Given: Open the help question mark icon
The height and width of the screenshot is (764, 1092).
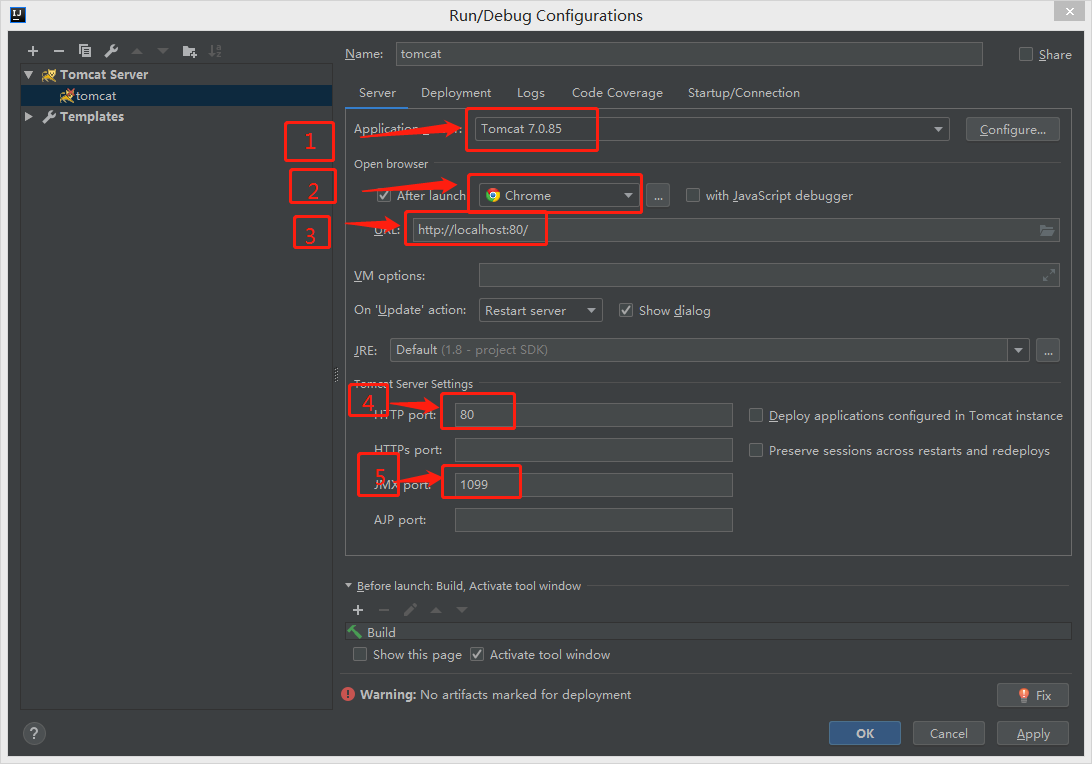Looking at the screenshot, I should pyautogui.click(x=34, y=733).
